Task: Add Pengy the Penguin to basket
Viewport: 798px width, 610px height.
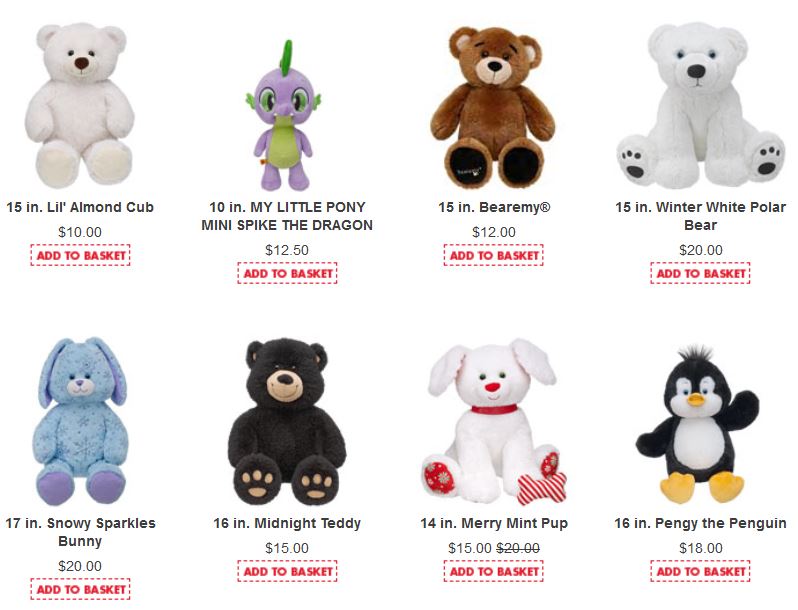Action: (700, 571)
